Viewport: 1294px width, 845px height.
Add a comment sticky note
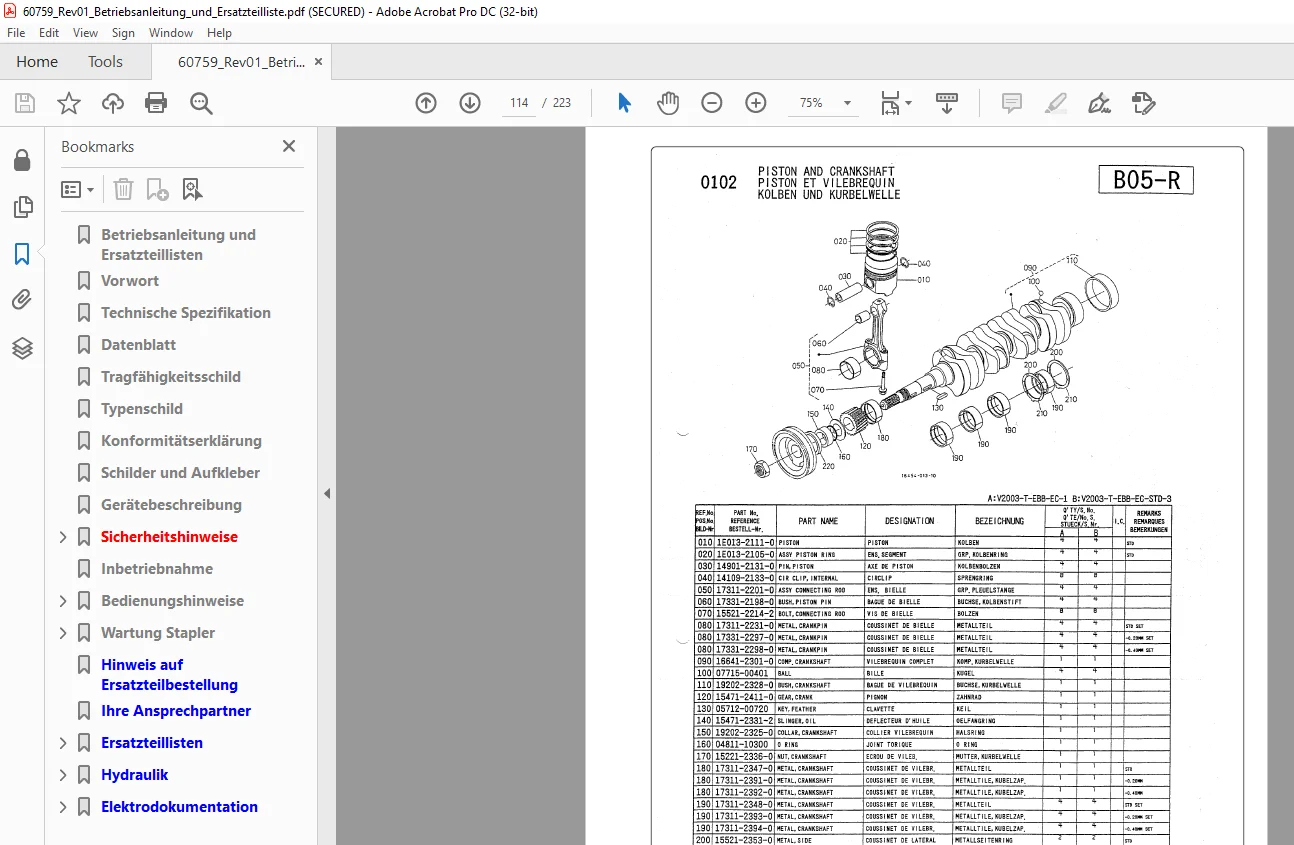pos(1012,103)
